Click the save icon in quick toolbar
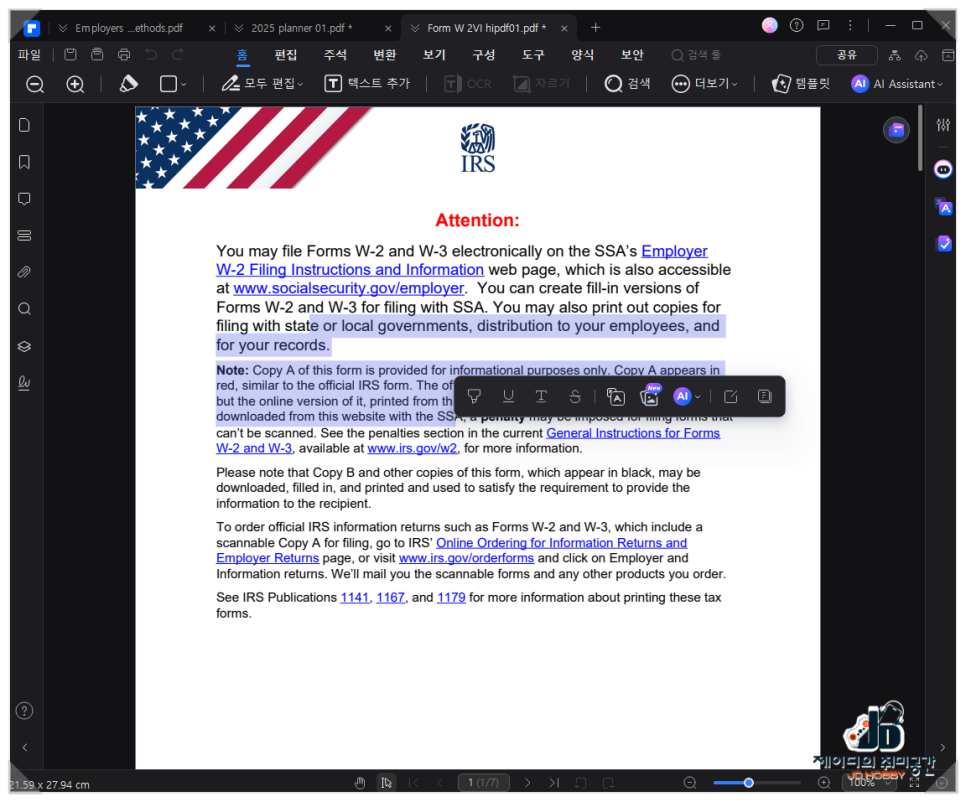 pos(70,54)
